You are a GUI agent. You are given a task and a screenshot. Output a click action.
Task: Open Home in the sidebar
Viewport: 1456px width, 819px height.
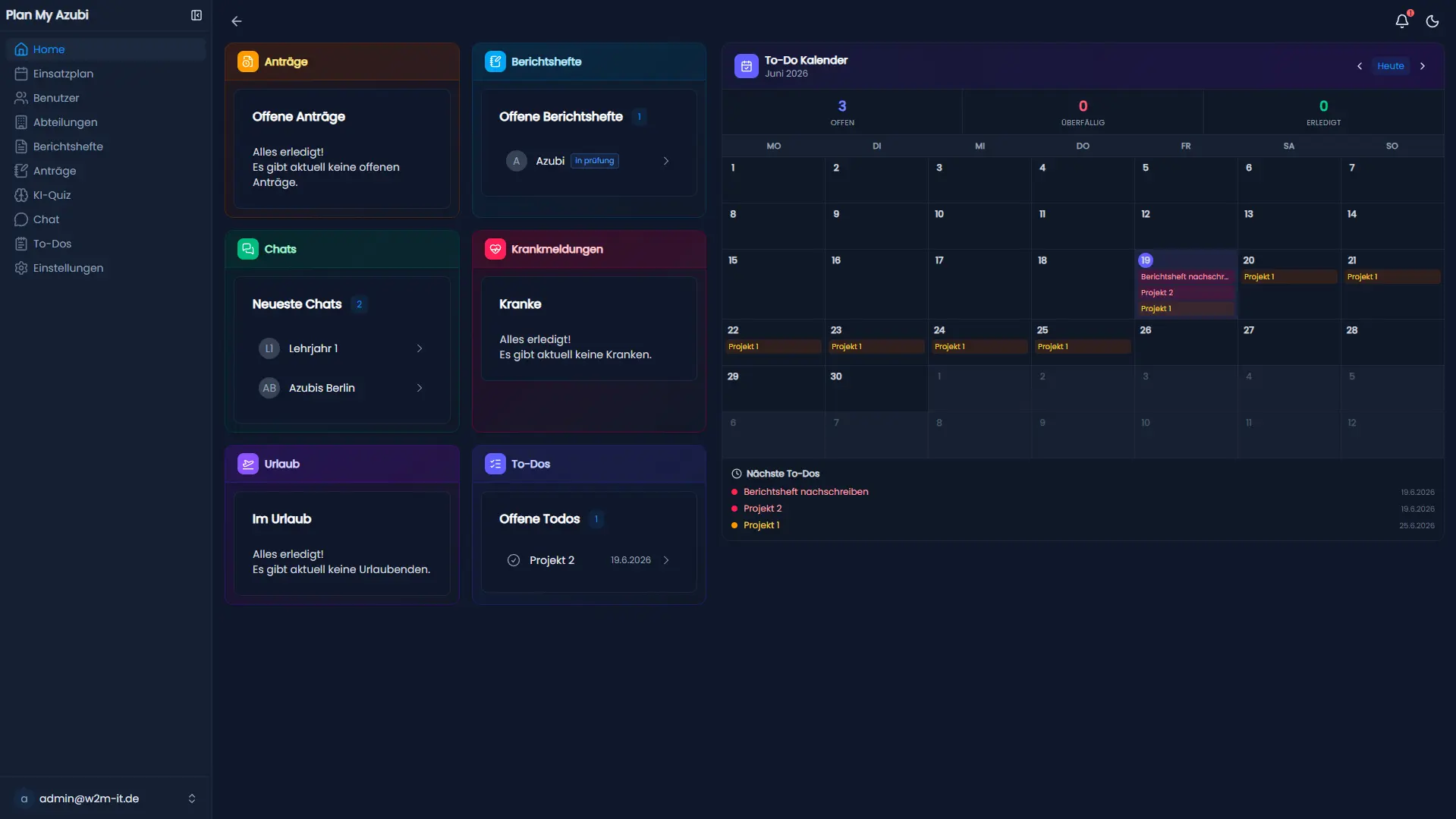pyautogui.click(x=106, y=49)
